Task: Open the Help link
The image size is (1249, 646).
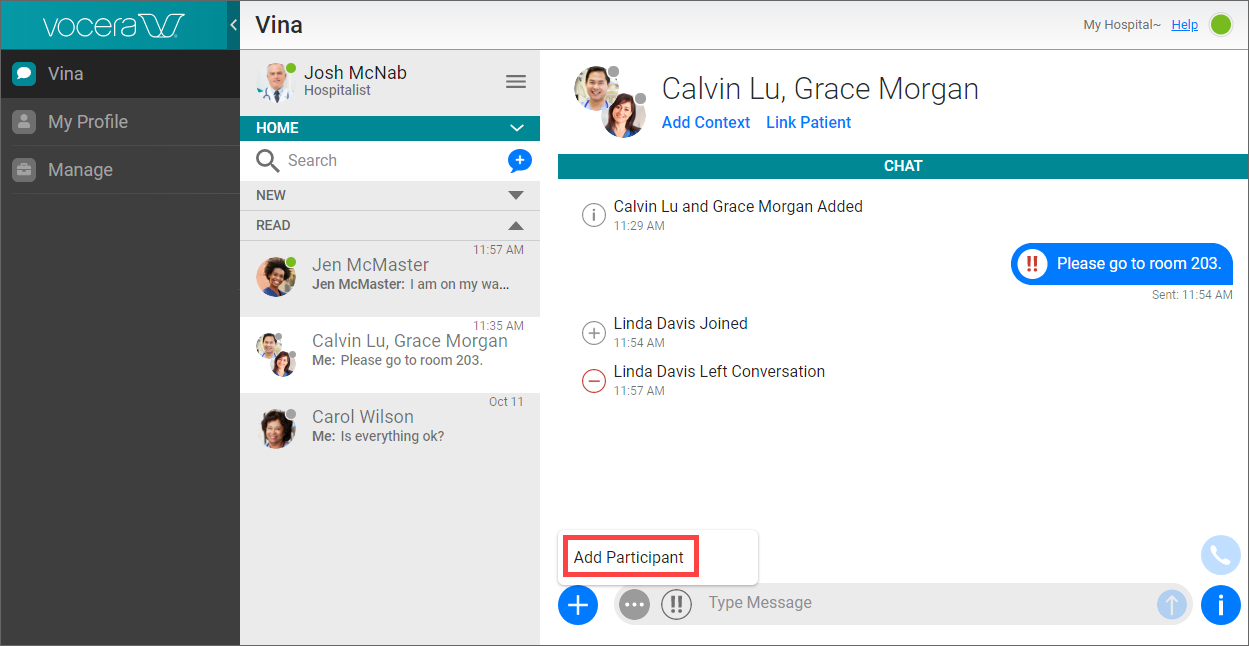Action: [1185, 25]
